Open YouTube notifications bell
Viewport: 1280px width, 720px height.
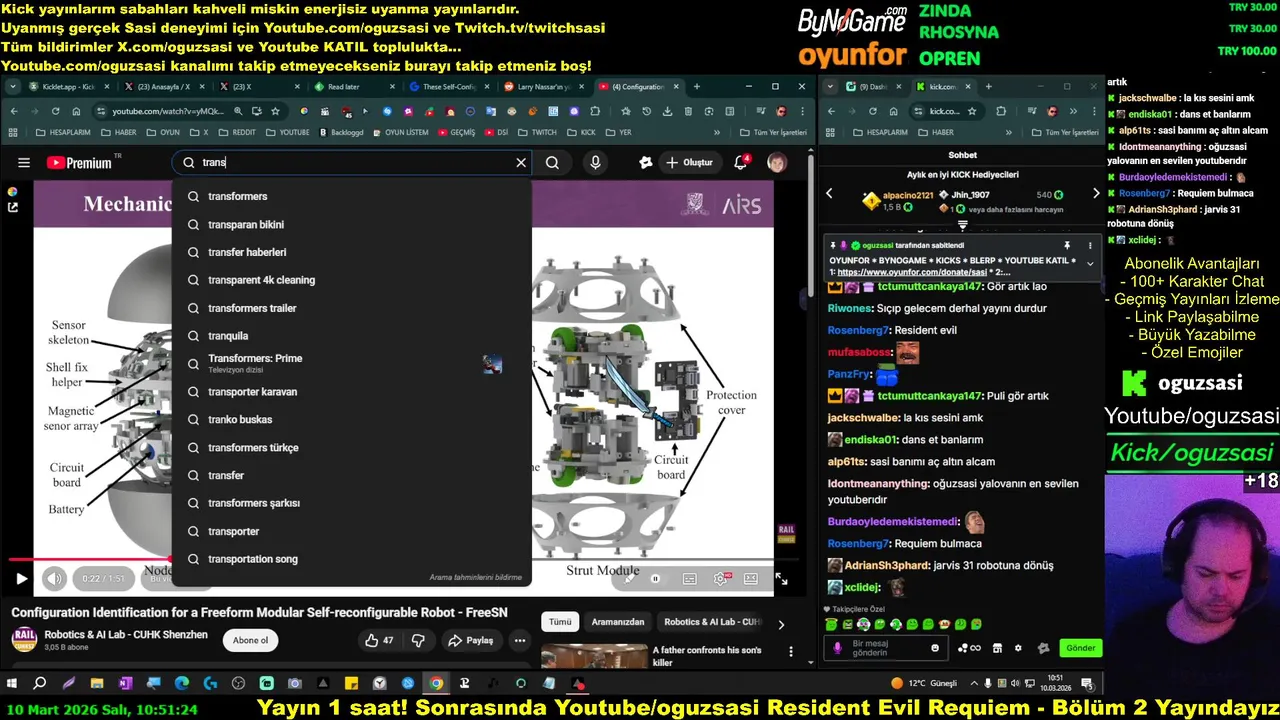coord(741,162)
